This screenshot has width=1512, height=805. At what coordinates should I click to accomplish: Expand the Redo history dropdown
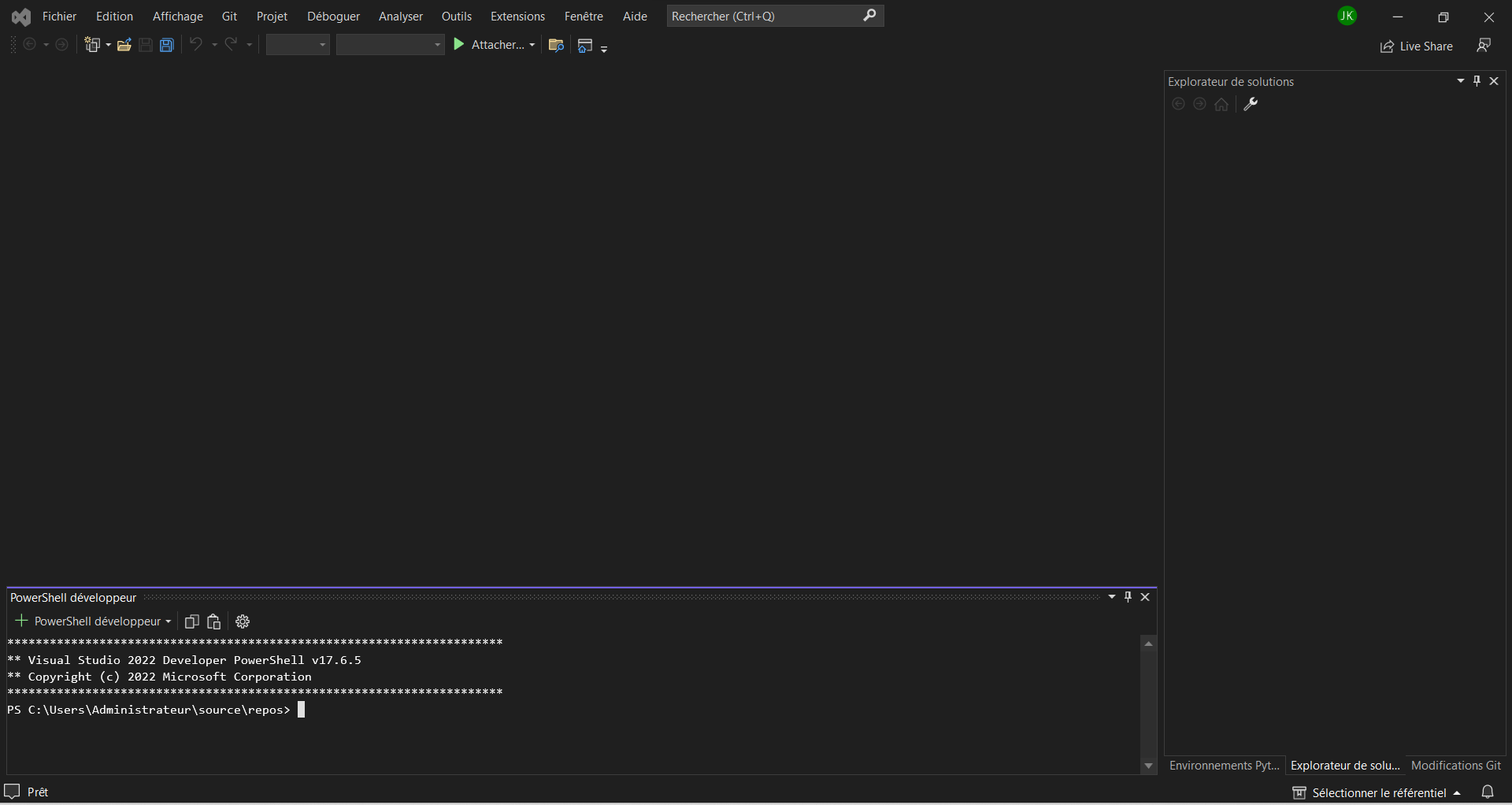250,45
